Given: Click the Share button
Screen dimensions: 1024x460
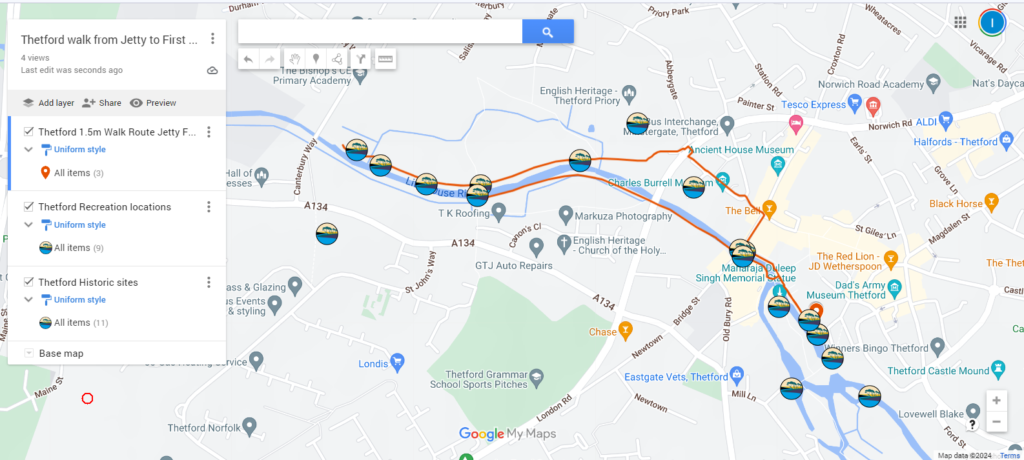Looking at the screenshot, I should [x=102, y=103].
